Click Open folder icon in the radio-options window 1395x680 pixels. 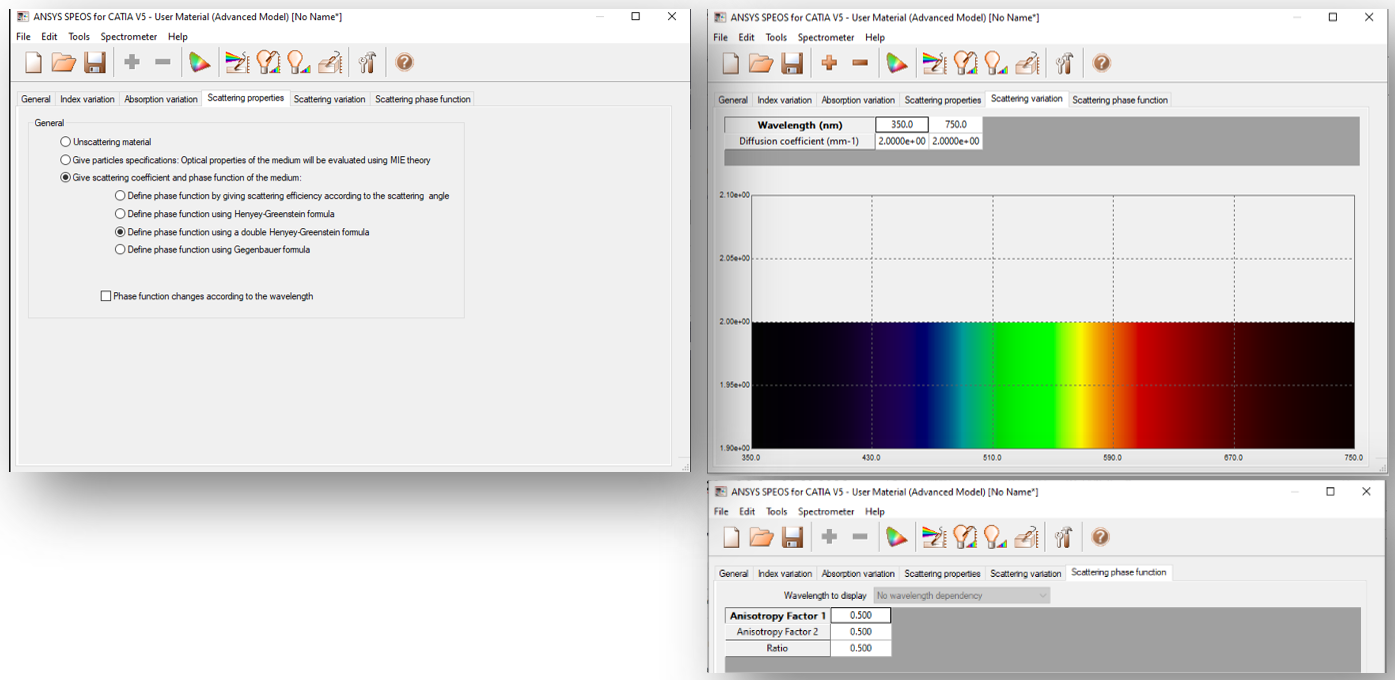coord(64,62)
